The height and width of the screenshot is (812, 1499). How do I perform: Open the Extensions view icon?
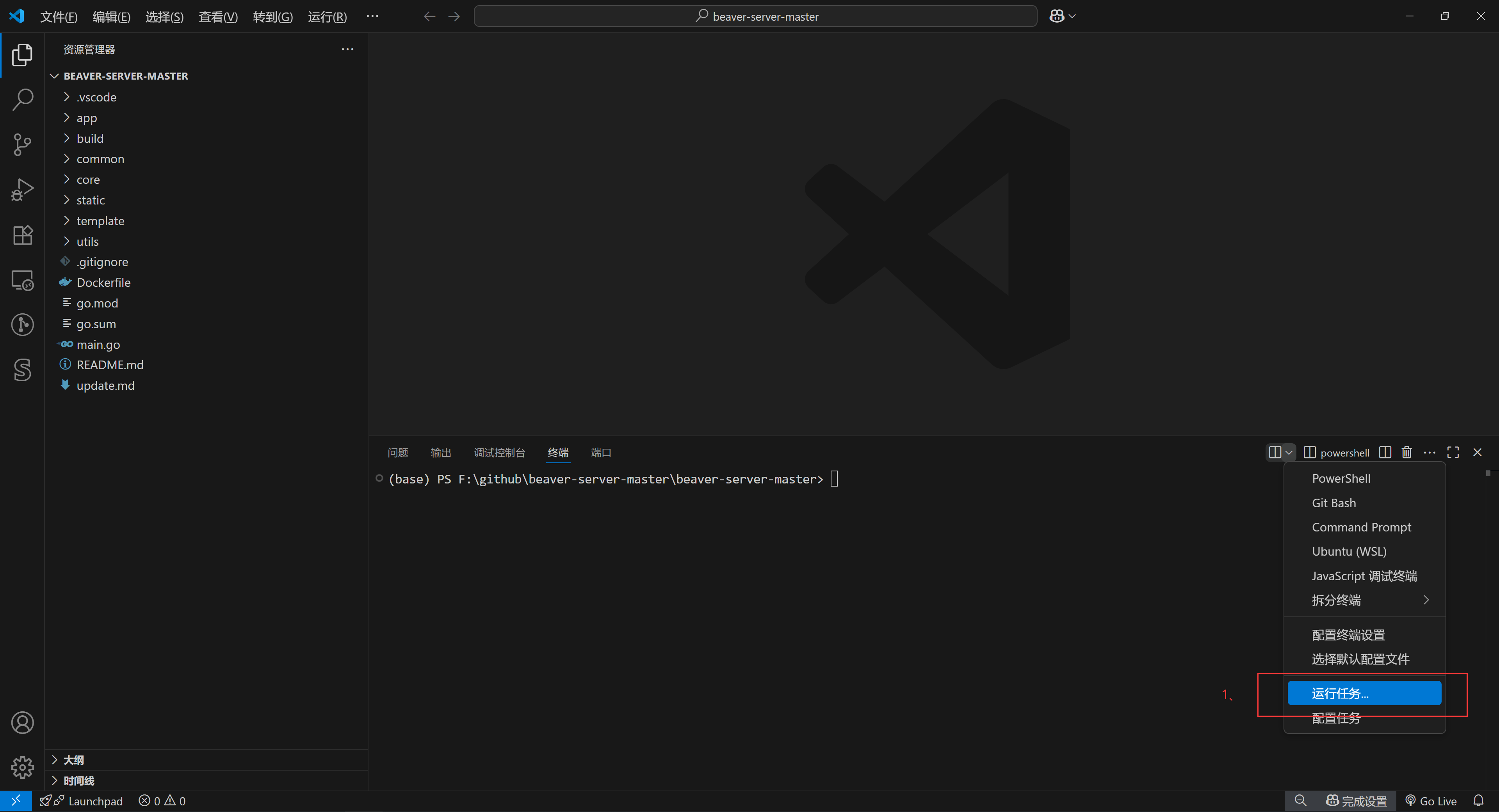[x=22, y=235]
